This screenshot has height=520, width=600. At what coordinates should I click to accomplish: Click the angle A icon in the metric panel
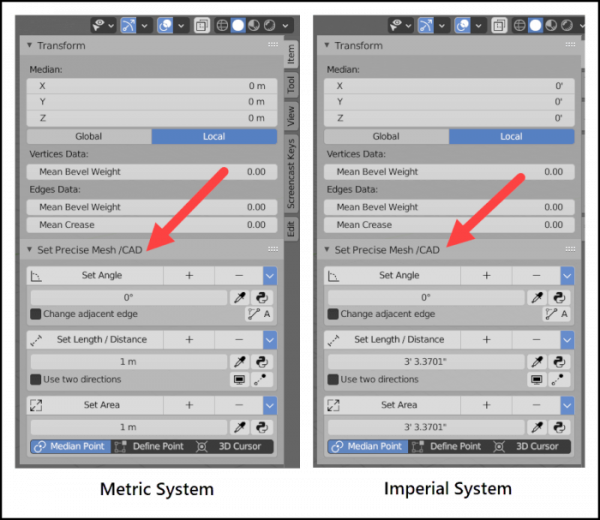(259, 314)
